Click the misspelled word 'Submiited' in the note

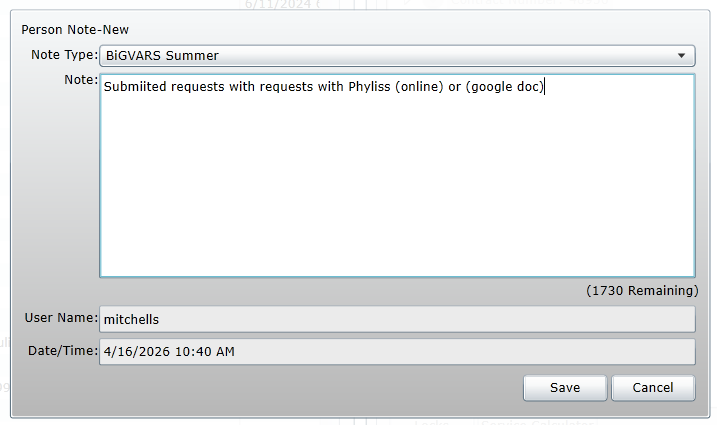[x=135, y=86]
